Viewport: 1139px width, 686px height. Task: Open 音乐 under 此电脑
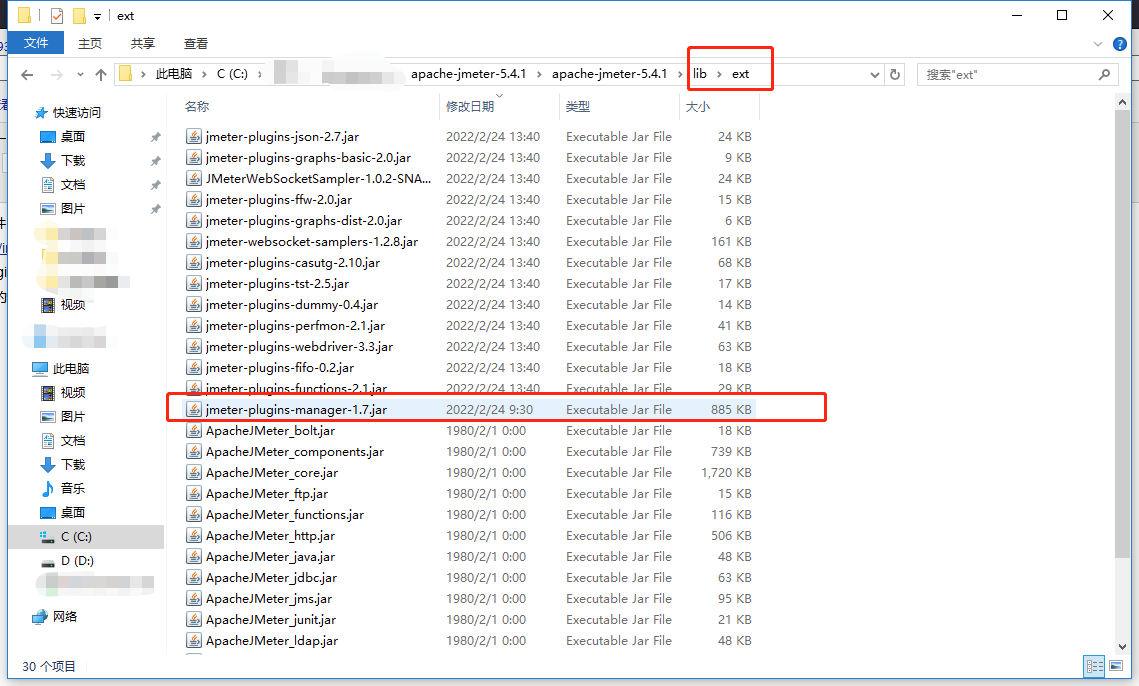pyautogui.click(x=73, y=488)
